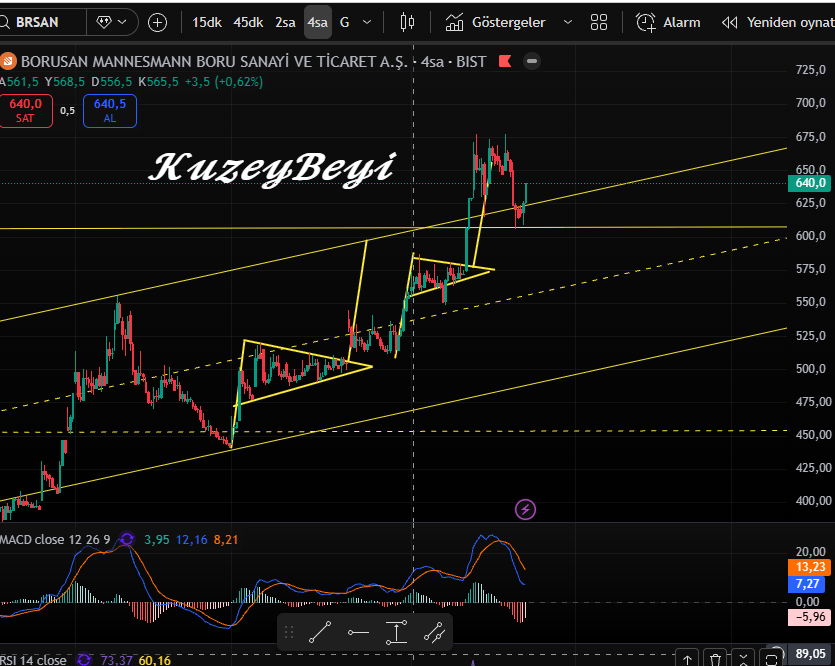
Task: Switch to the 45dk timeframe
Action: tap(248, 22)
